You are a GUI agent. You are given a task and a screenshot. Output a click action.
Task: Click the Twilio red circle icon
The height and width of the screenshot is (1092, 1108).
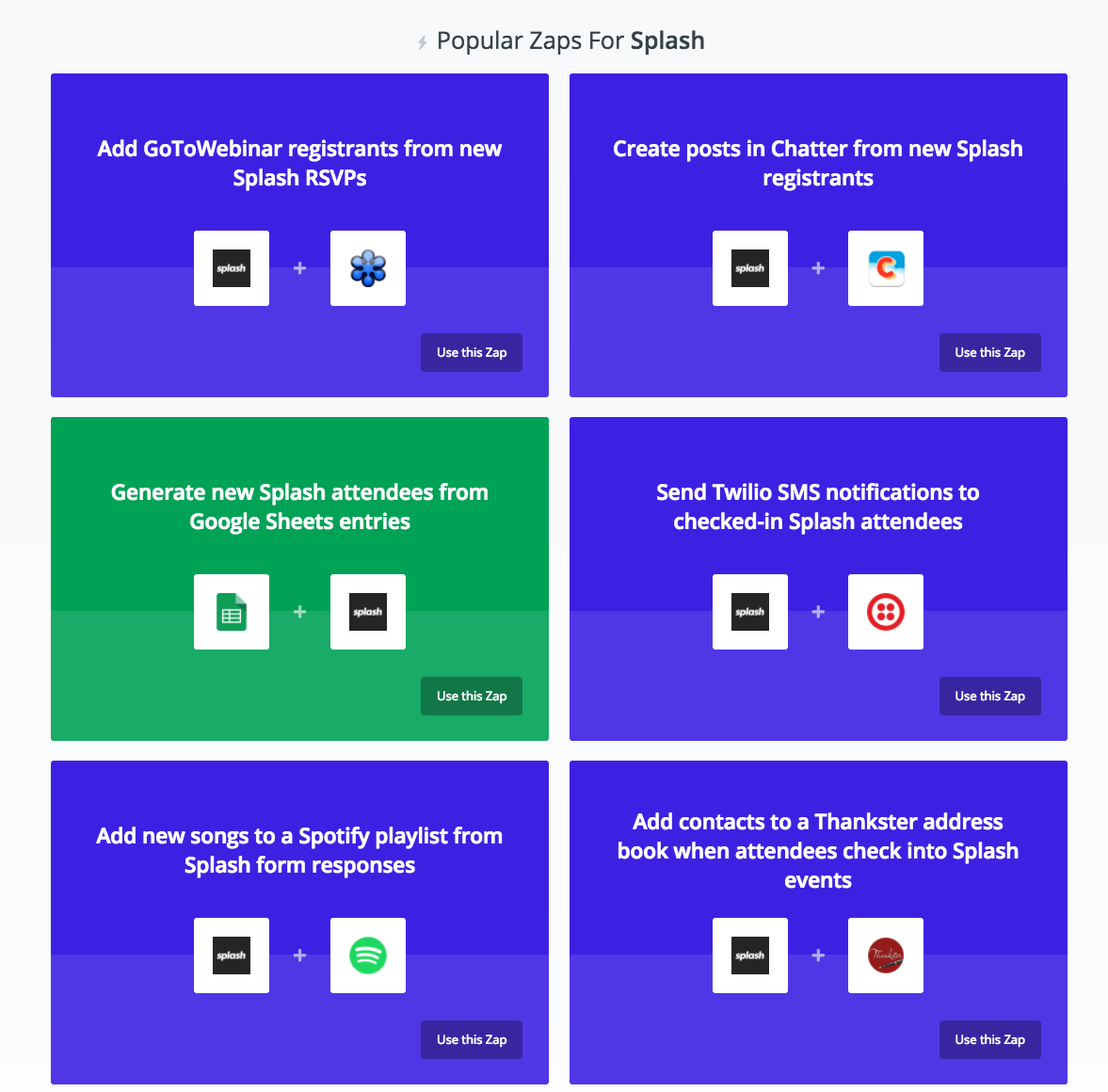pos(886,612)
